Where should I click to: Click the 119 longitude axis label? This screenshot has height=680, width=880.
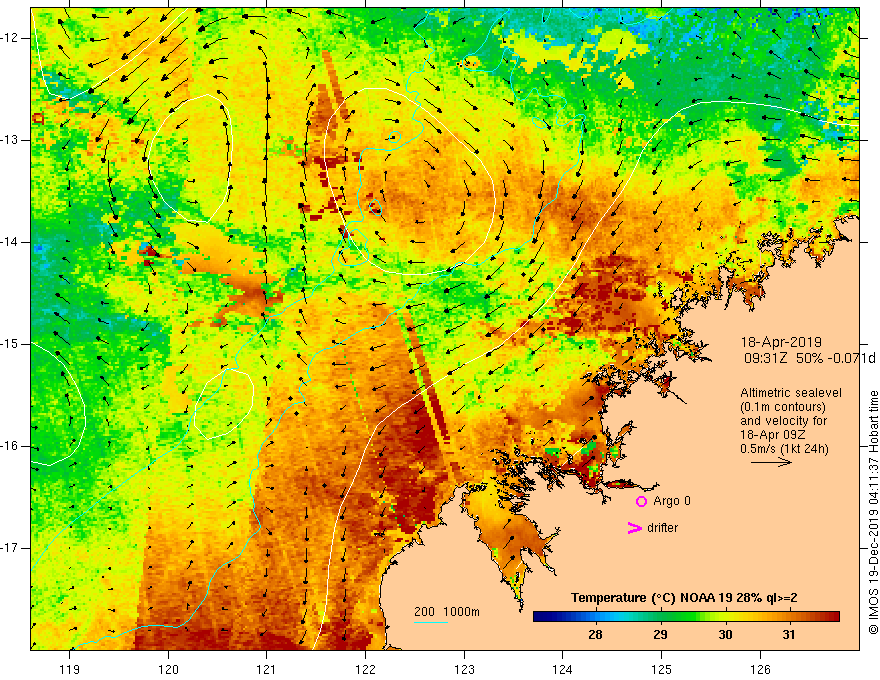coord(70,669)
